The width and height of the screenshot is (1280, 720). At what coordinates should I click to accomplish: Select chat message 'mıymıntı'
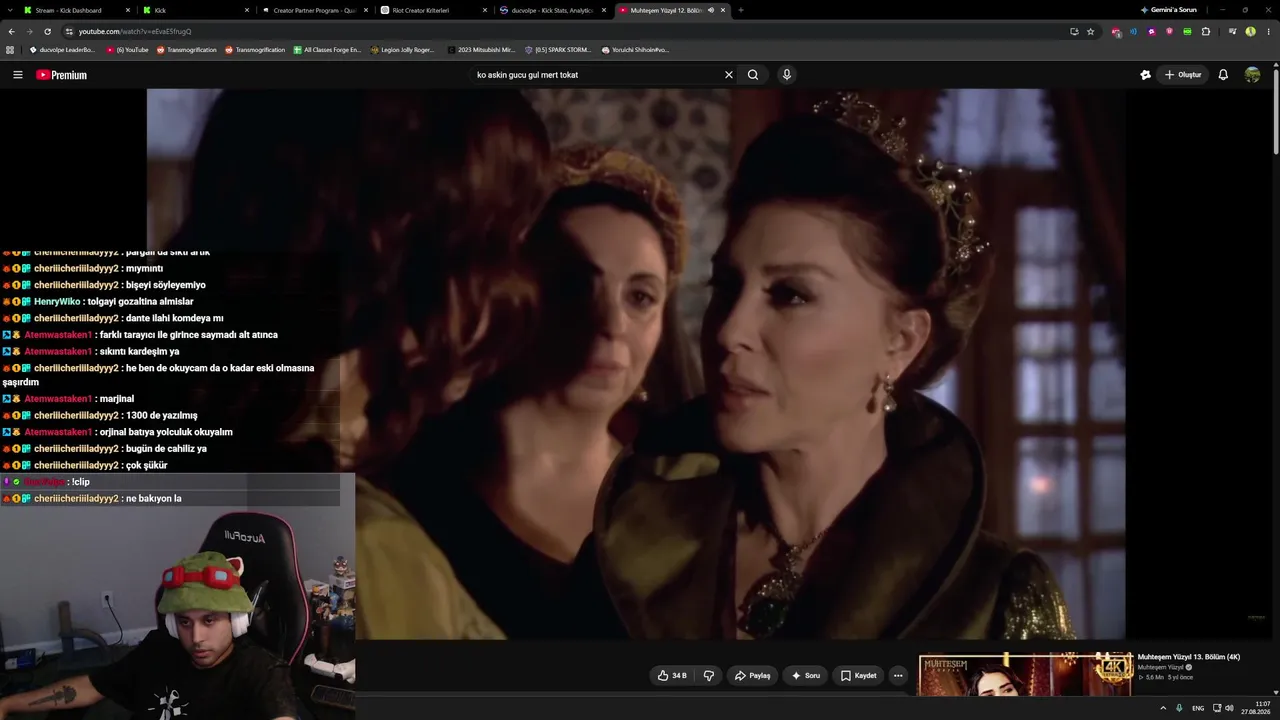pyautogui.click(x=144, y=268)
